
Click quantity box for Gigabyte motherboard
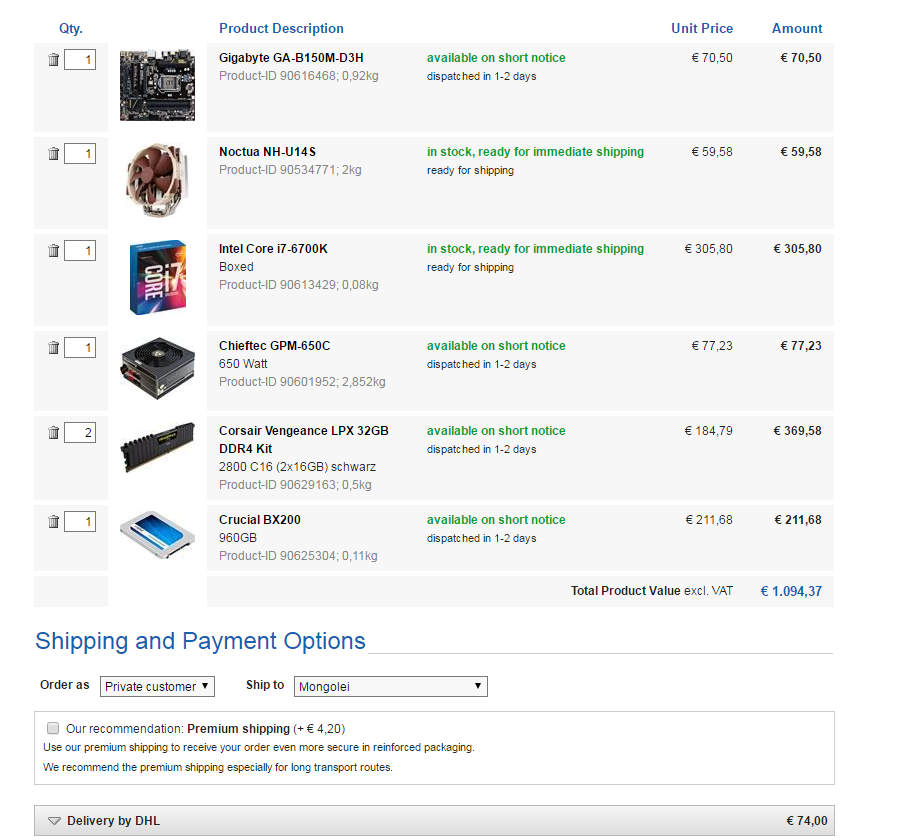tap(80, 60)
